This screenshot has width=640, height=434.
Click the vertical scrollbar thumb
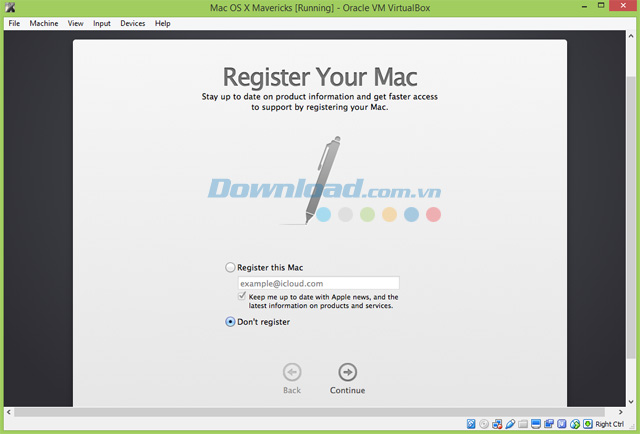click(x=631, y=217)
